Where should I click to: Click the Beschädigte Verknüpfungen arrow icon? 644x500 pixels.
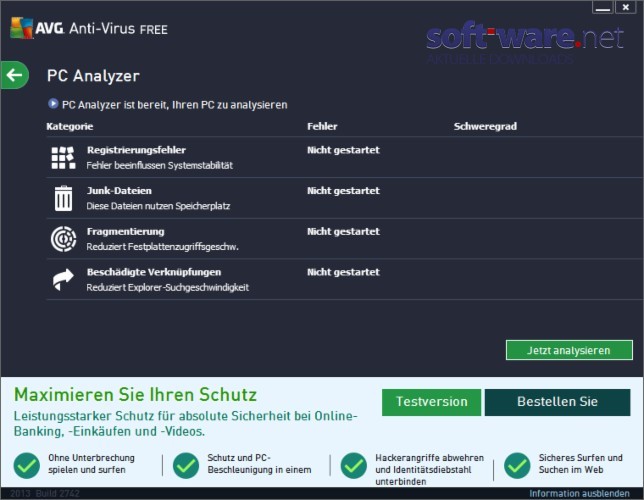click(63, 279)
